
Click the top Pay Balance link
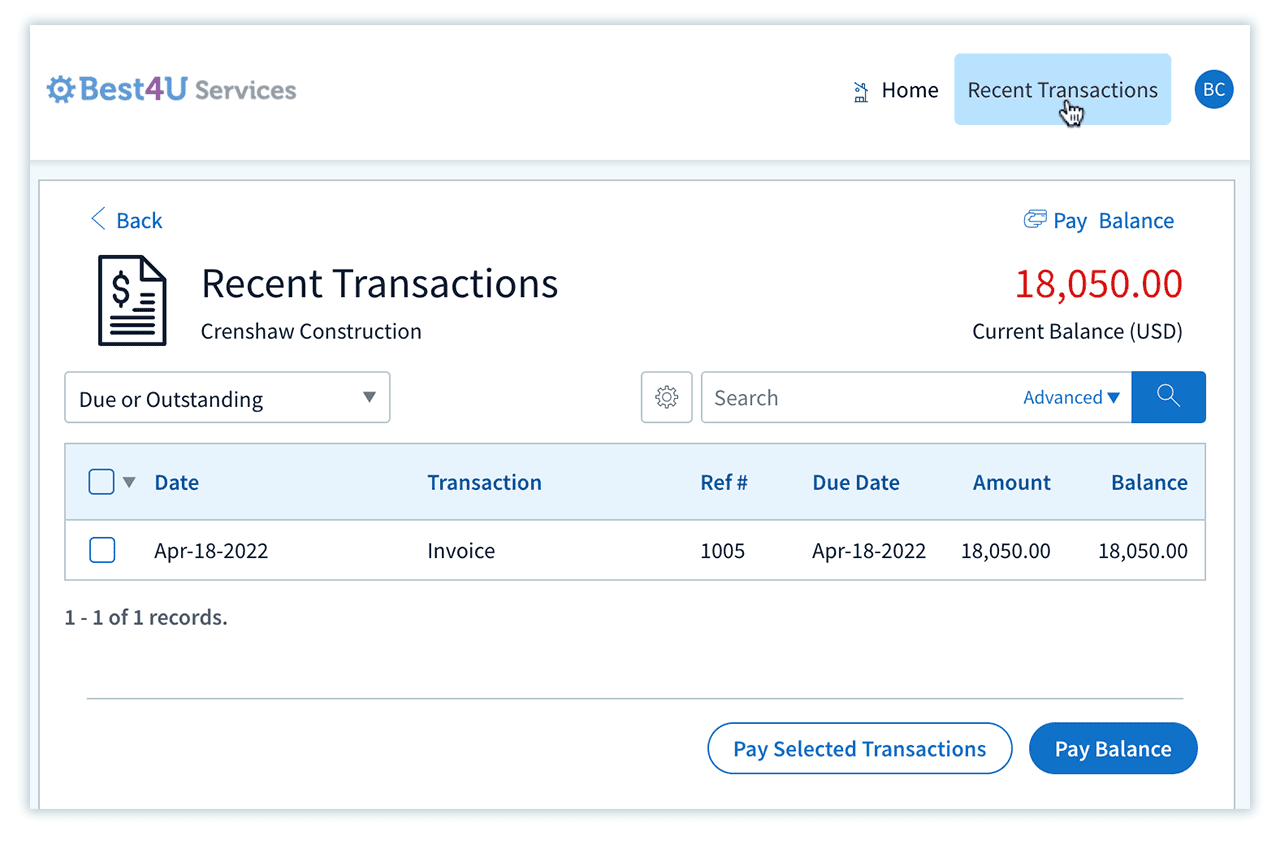1112,221
